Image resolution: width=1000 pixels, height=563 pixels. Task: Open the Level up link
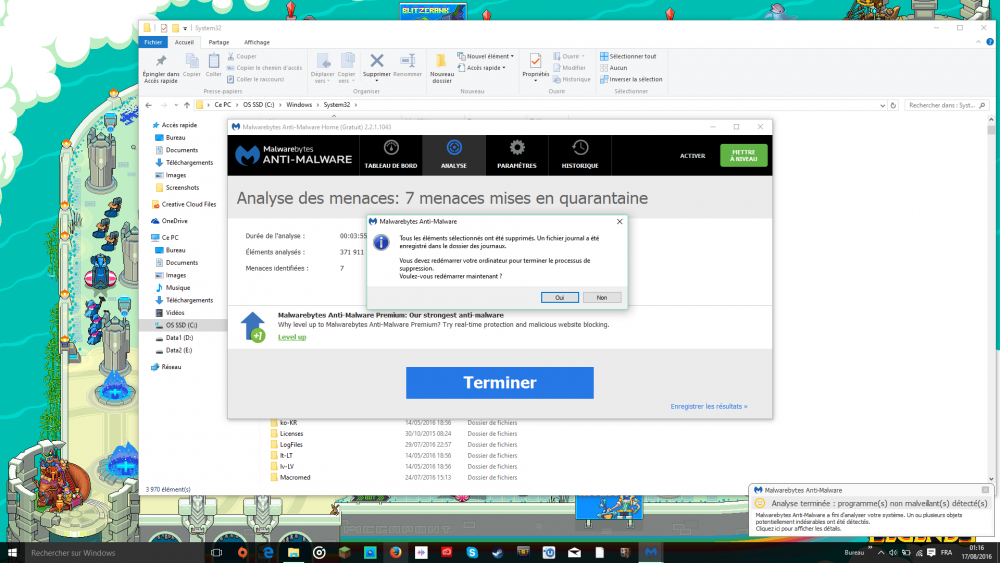[x=291, y=337]
